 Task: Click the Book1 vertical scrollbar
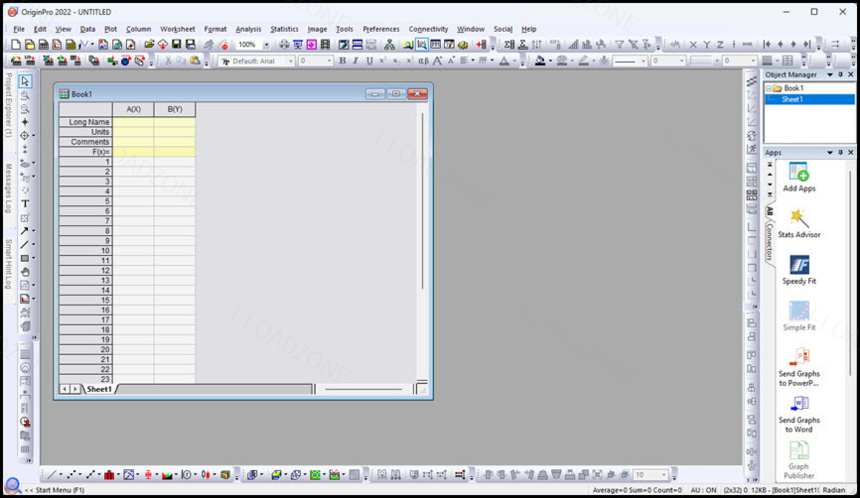pos(422,201)
